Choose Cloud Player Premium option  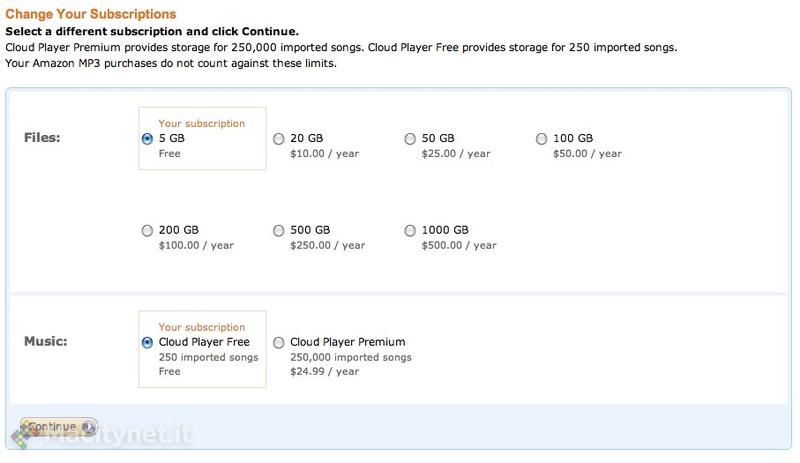[x=279, y=342]
